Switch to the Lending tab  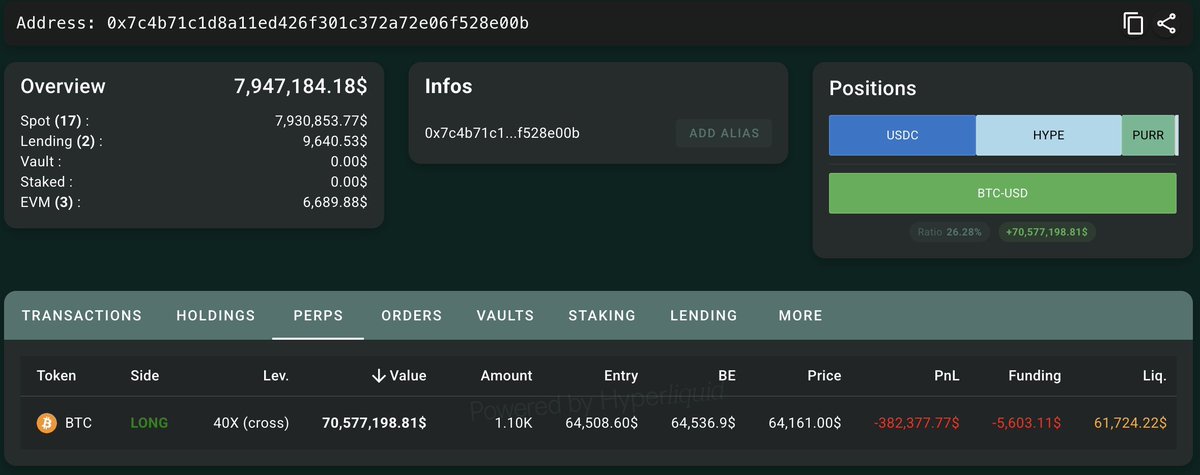tap(704, 315)
